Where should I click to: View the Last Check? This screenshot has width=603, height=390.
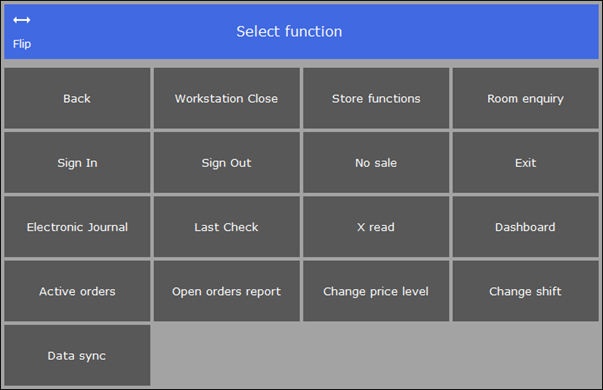click(x=227, y=227)
